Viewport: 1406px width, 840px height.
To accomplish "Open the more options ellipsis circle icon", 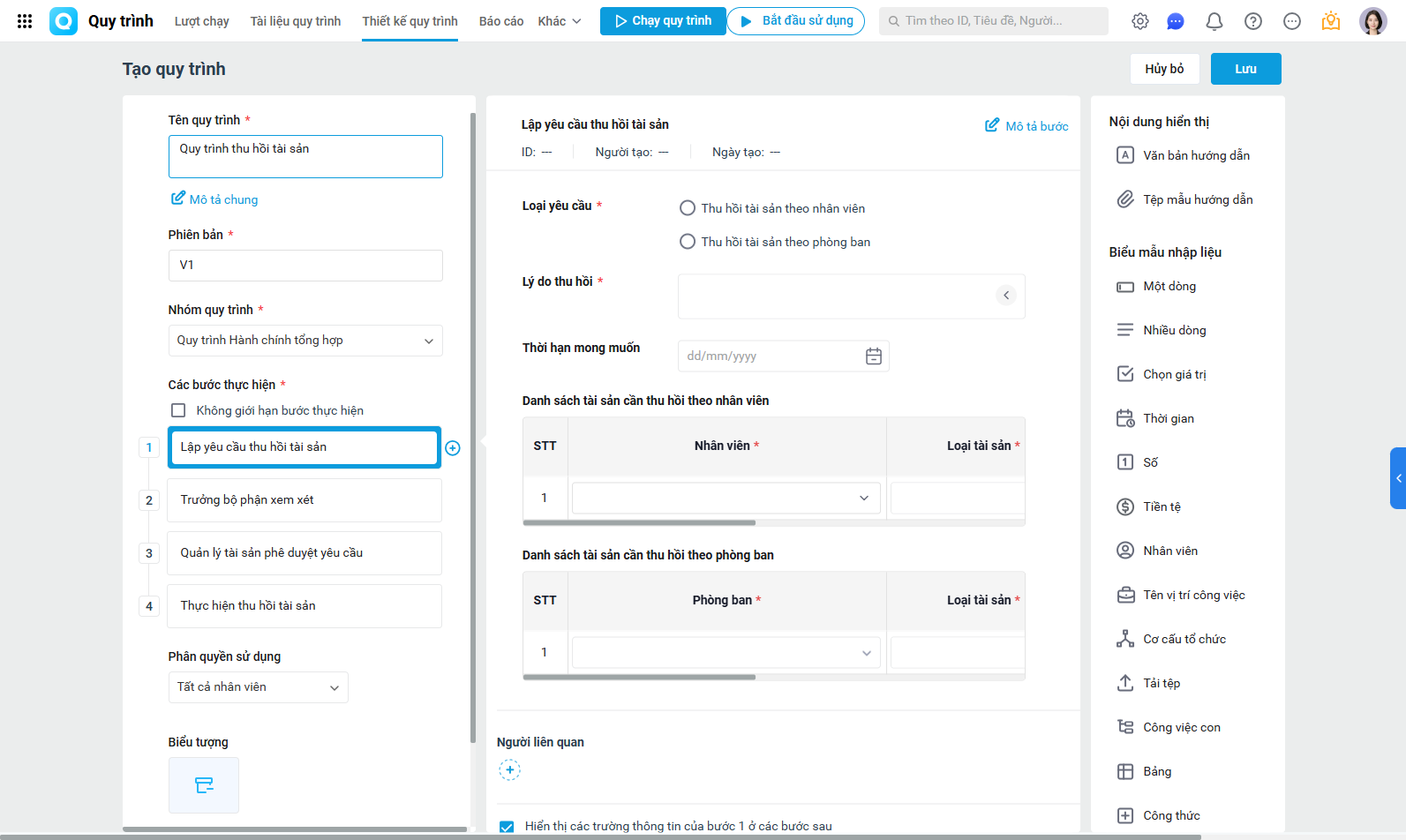I will pyautogui.click(x=1292, y=21).
